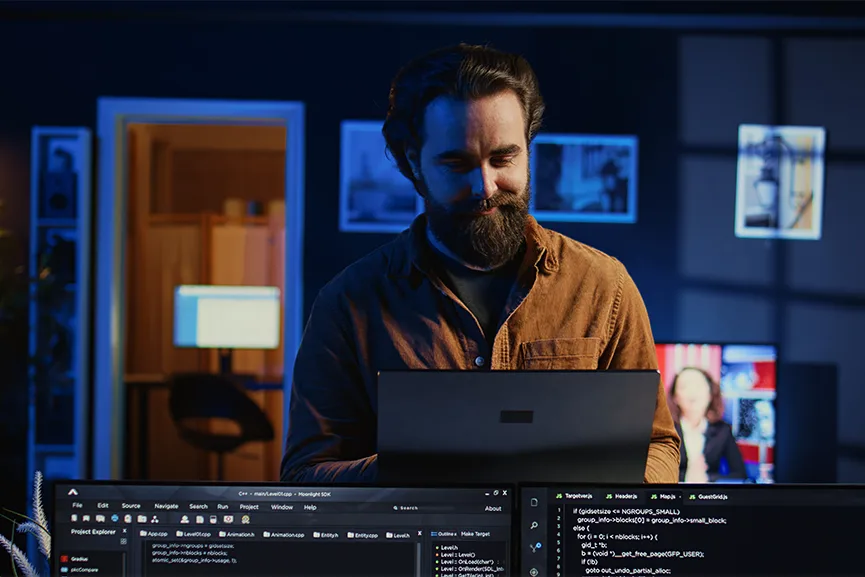This screenshot has height=577, width=865.
Task: Open the Source Control branch icon
Action: (x=534, y=548)
